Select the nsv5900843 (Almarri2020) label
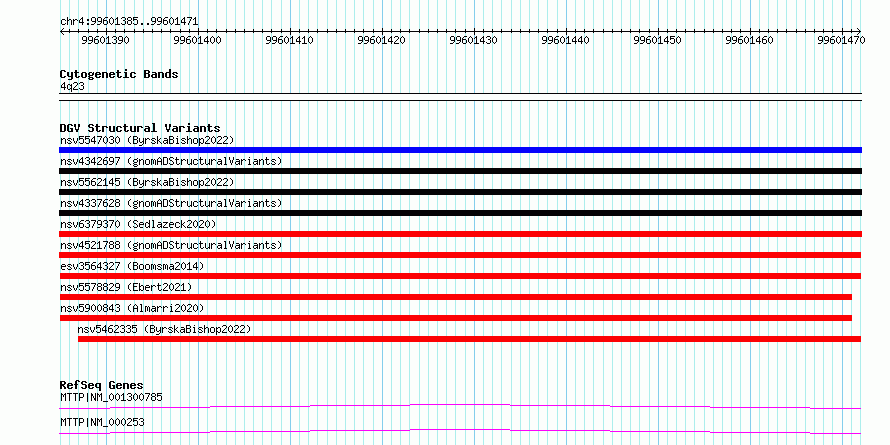Viewport: 890px width, 445px height. [x=132, y=308]
